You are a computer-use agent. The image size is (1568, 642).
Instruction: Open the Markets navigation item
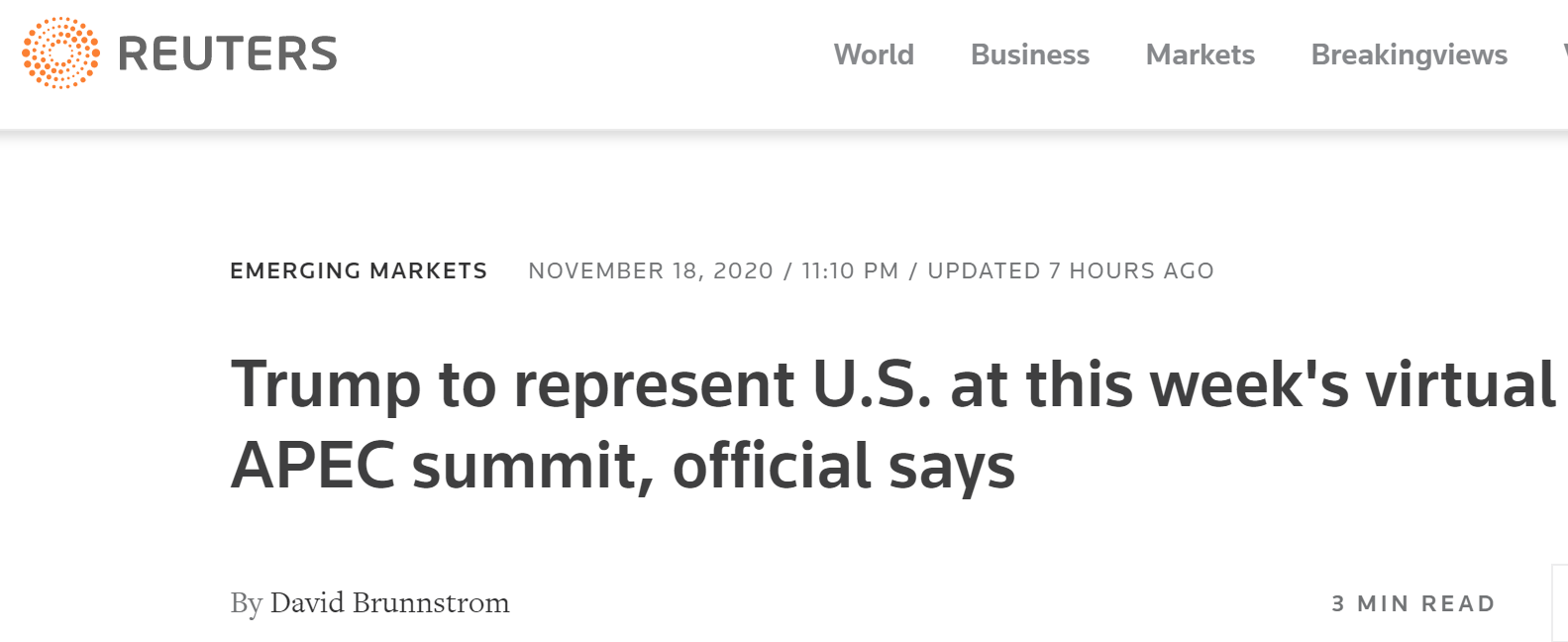pyautogui.click(x=1200, y=54)
